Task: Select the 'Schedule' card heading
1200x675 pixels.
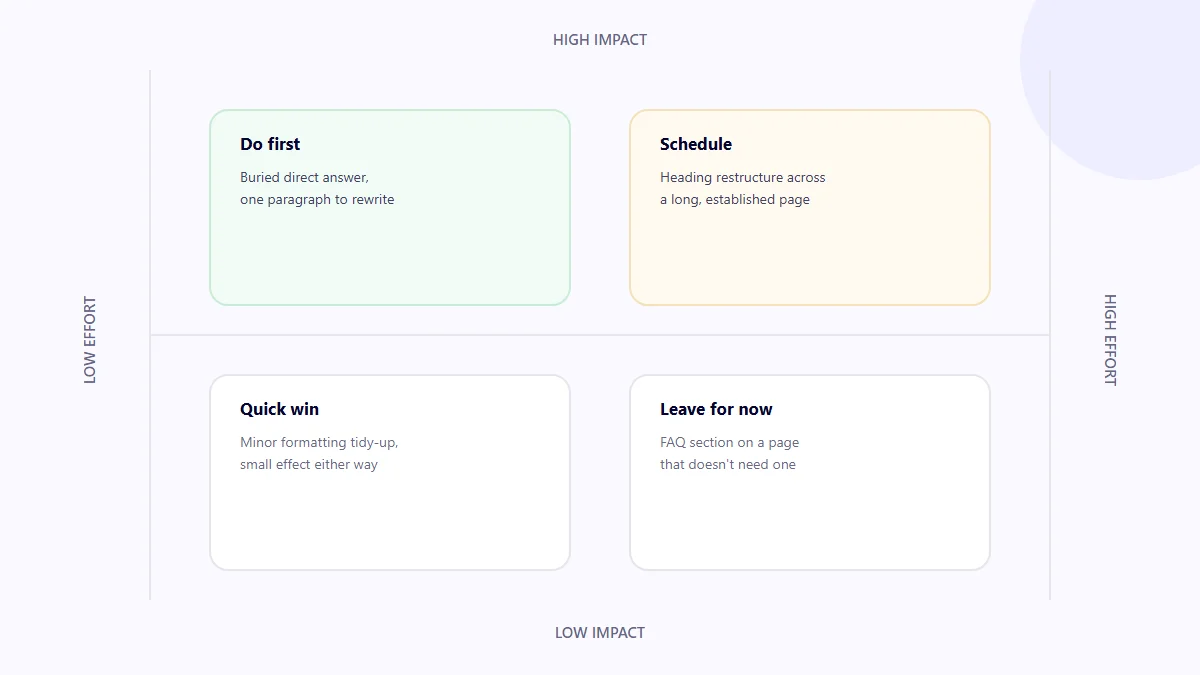Action: pos(696,144)
